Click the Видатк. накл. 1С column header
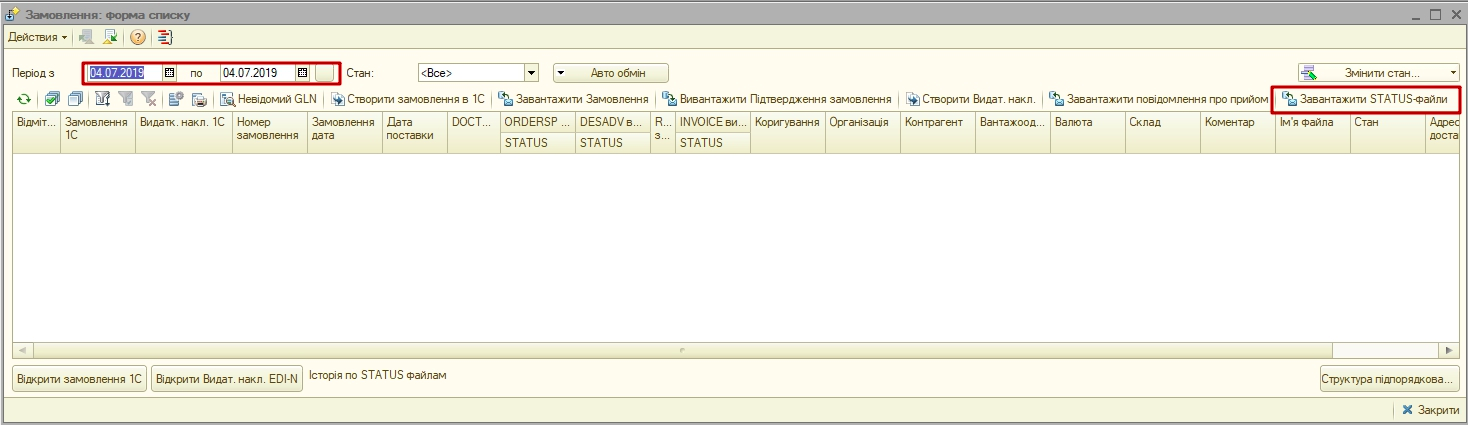 click(184, 132)
